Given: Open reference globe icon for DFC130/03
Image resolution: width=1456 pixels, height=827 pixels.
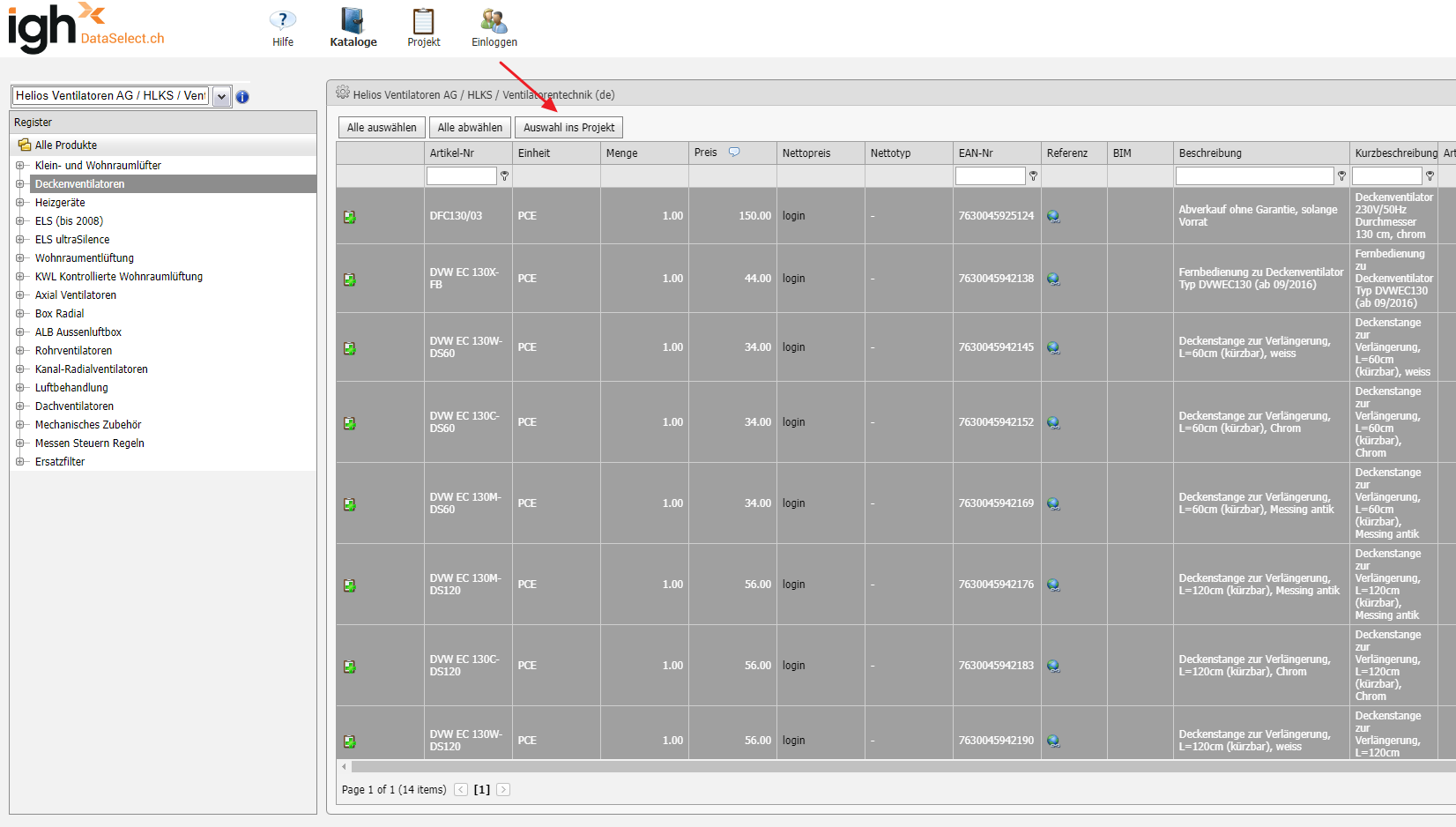Looking at the screenshot, I should 1053,217.
